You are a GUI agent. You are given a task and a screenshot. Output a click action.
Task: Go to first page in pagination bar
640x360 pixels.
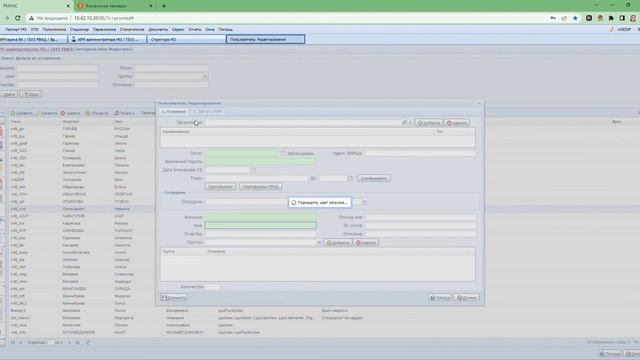coord(13,342)
